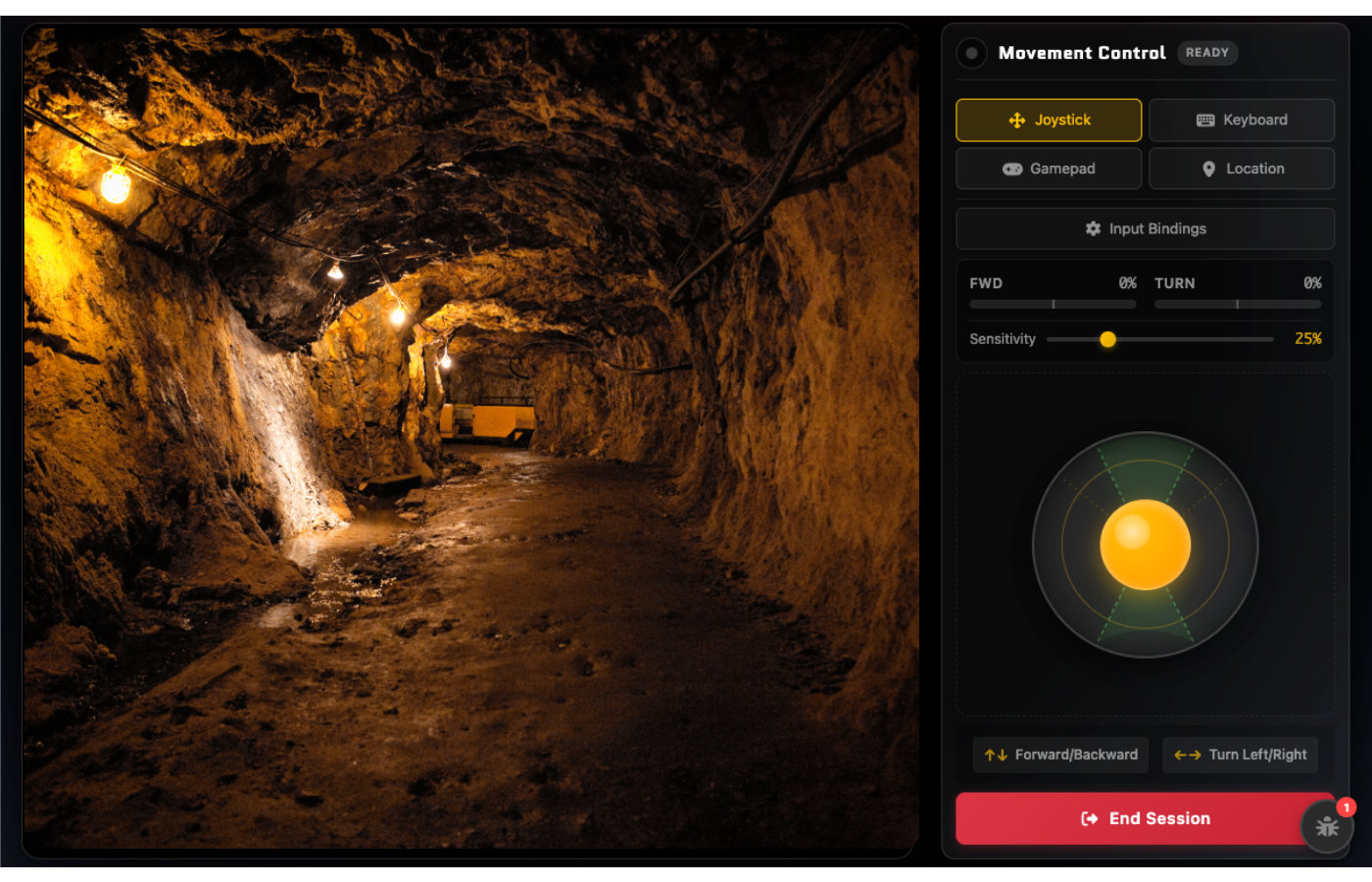Click the status circle beside Movement Control
Screen dimensions: 1372x882
click(971, 53)
